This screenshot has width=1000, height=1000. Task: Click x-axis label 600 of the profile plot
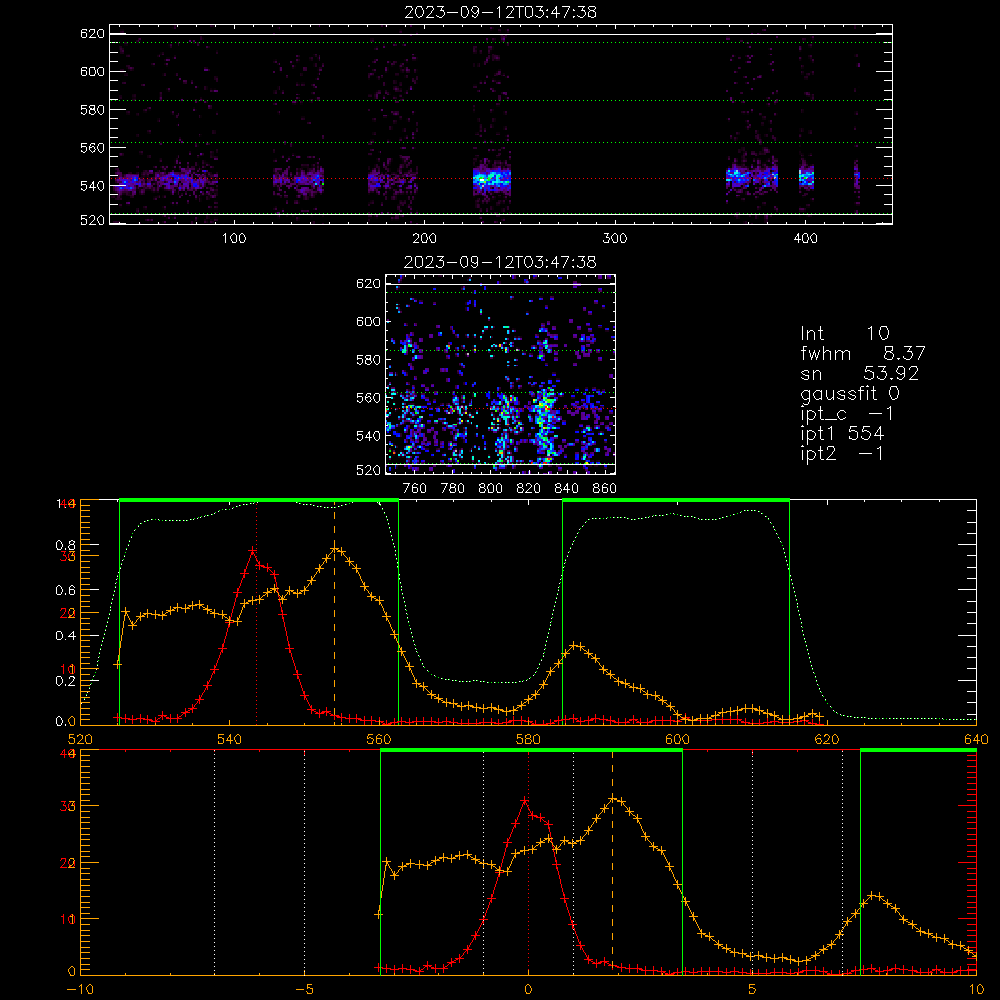677,739
